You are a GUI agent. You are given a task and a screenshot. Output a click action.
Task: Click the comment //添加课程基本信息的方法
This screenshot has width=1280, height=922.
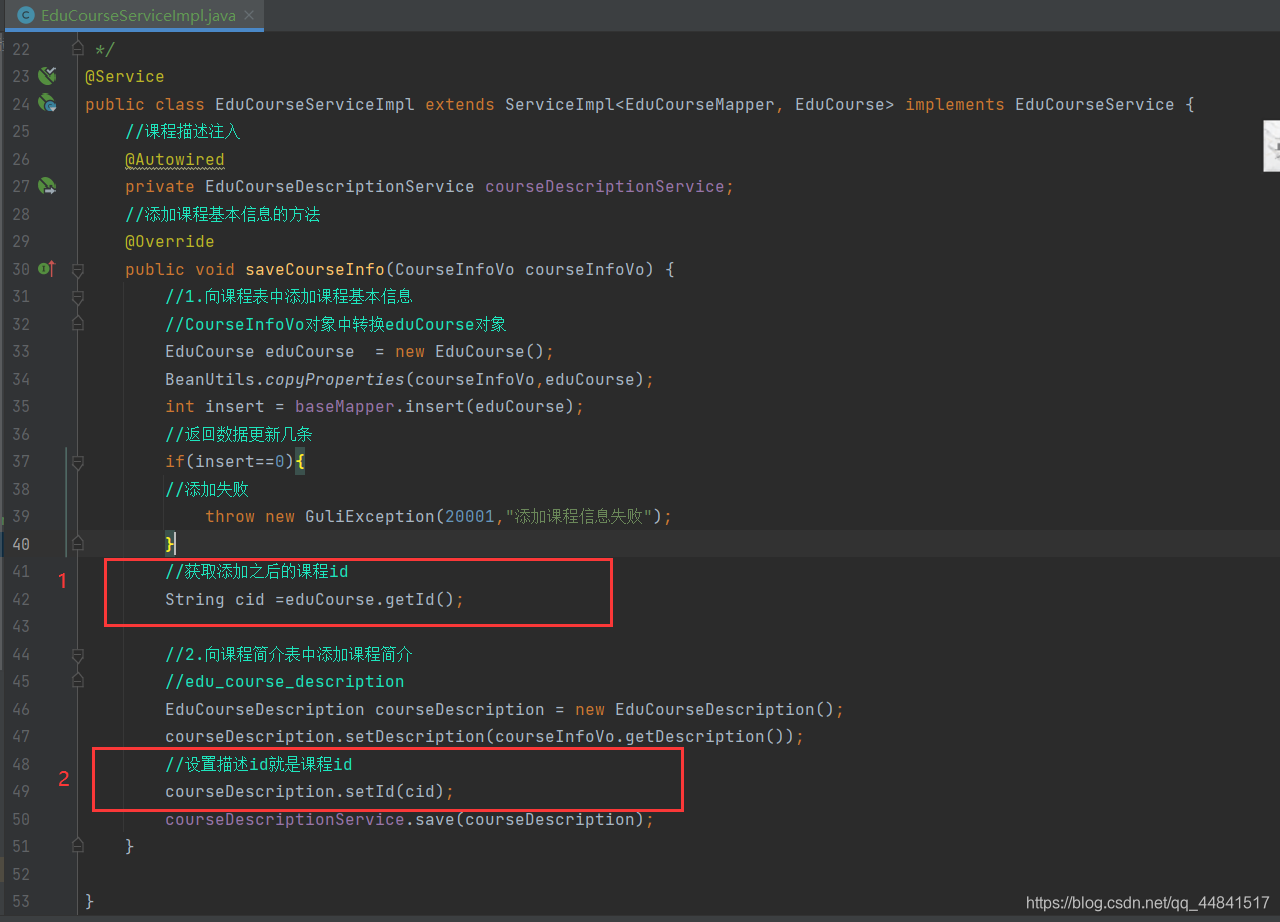point(223,214)
